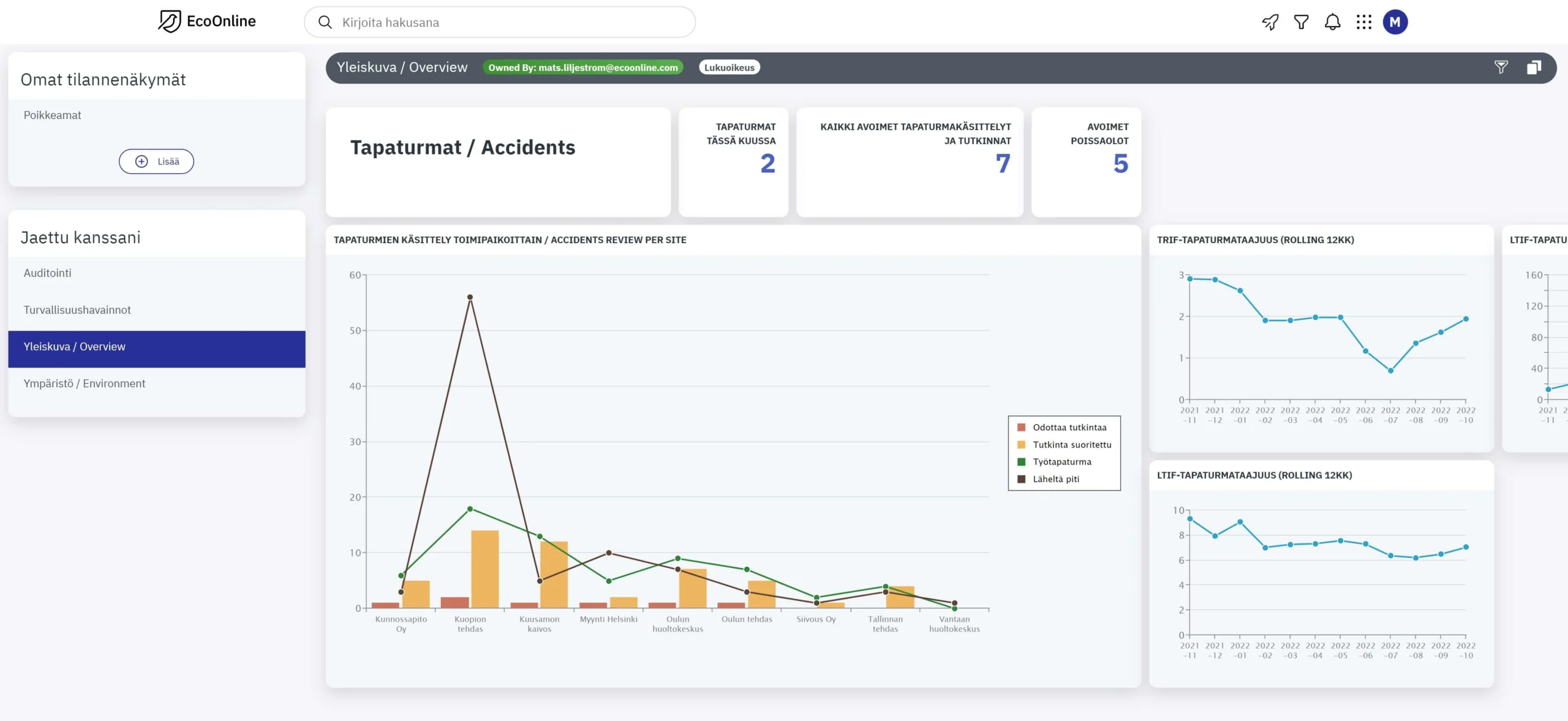Click the Lisää button
Viewport: 1568px width, 721px height.
(x=156, y=162)
